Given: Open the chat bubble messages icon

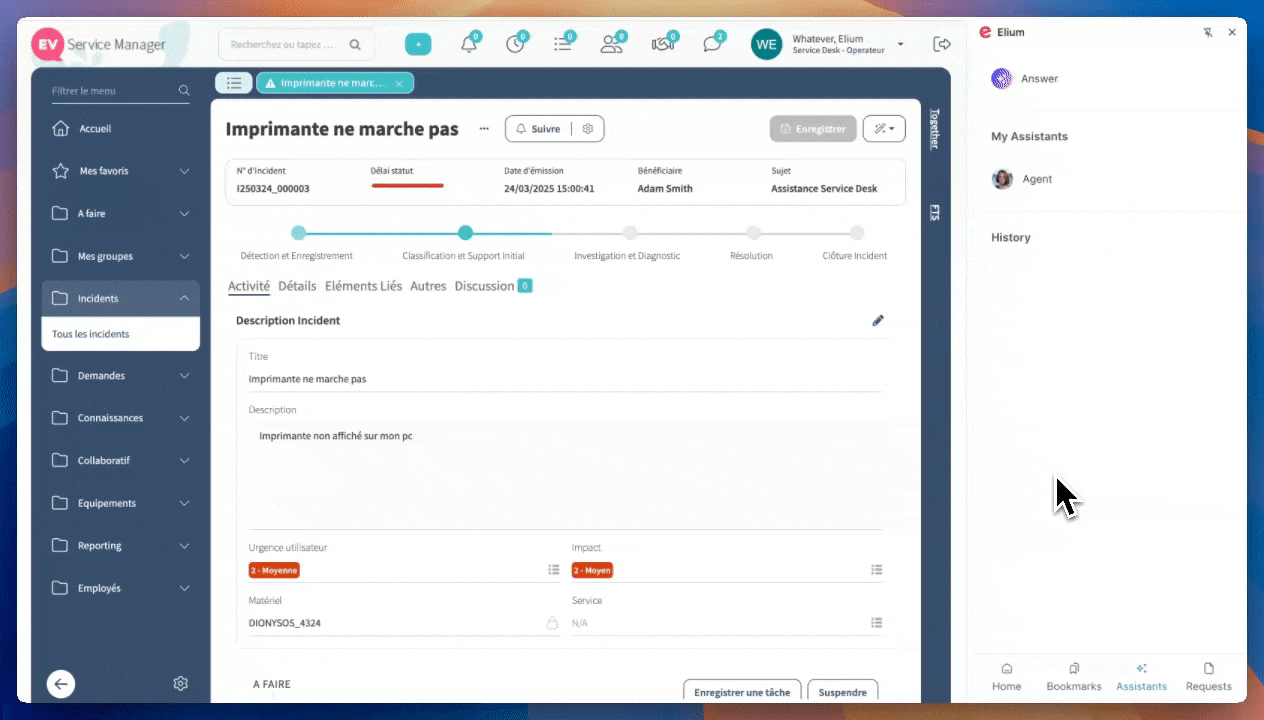Looking at the screenshot, I should (711, 44).
